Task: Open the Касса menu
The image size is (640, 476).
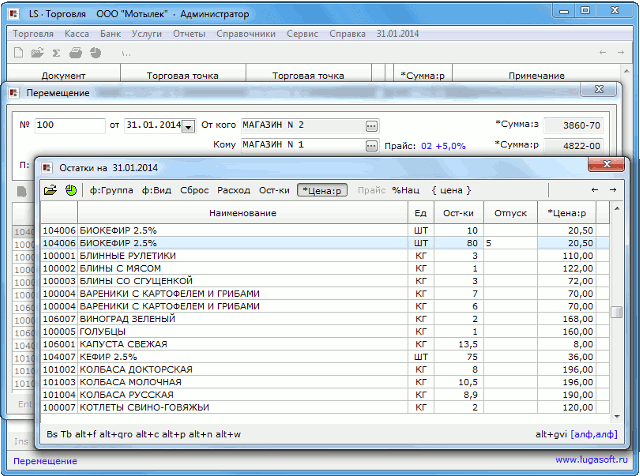Action: [x=77, y=34]
